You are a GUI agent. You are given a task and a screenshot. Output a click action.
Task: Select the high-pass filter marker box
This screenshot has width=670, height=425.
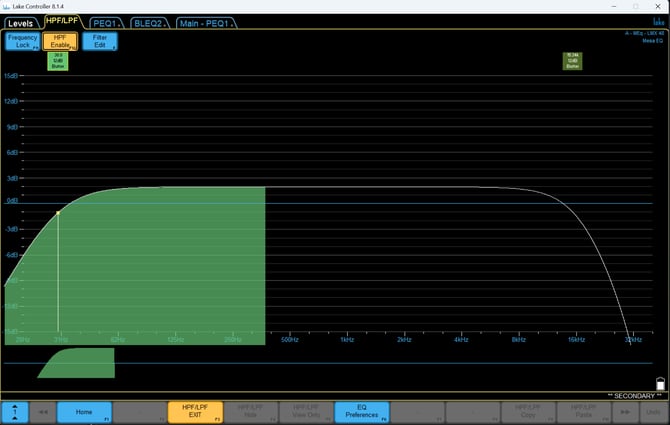pos(58,62)
